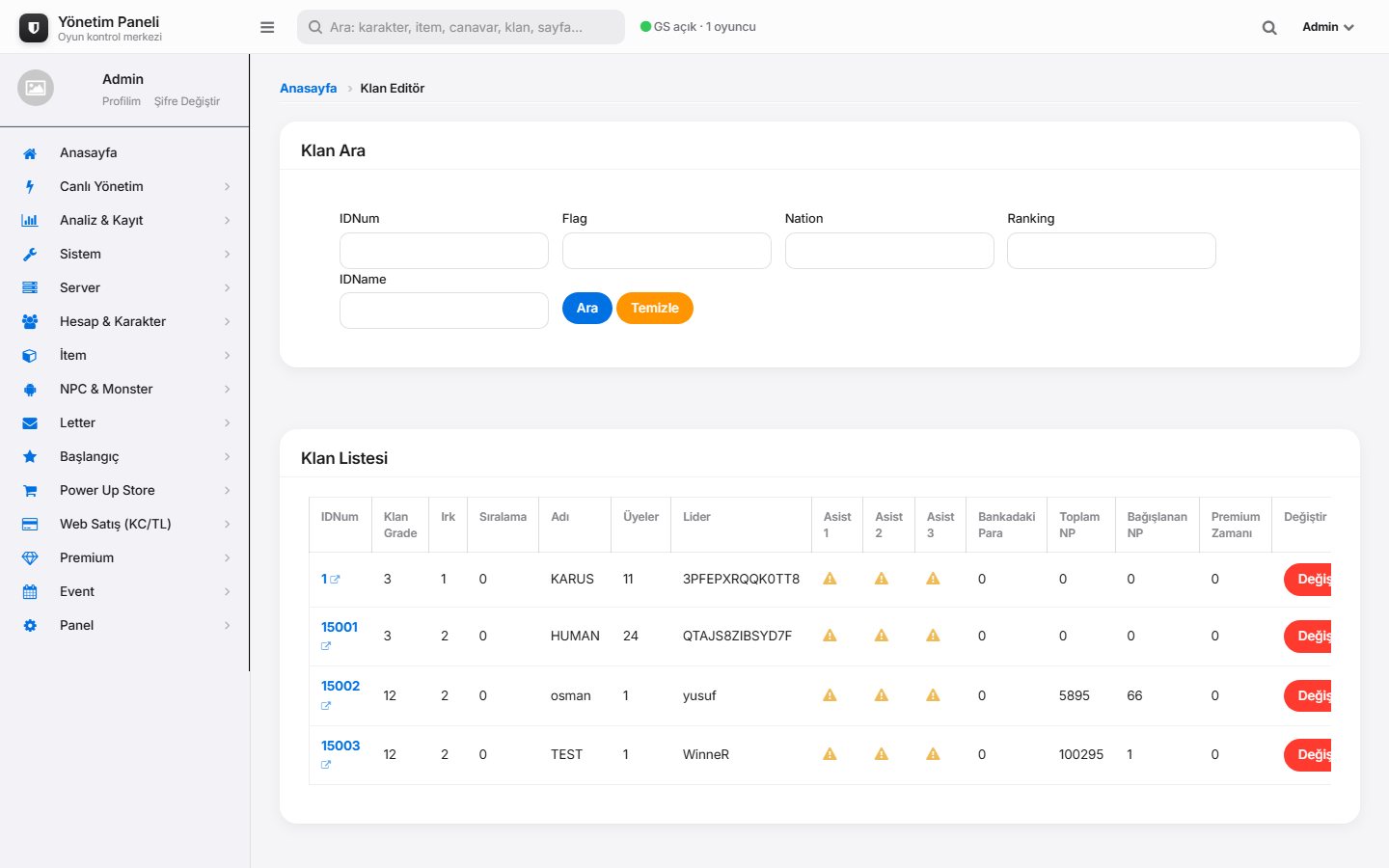
Task: Click the Sistem wrench icon
Action: pos(30,255)
